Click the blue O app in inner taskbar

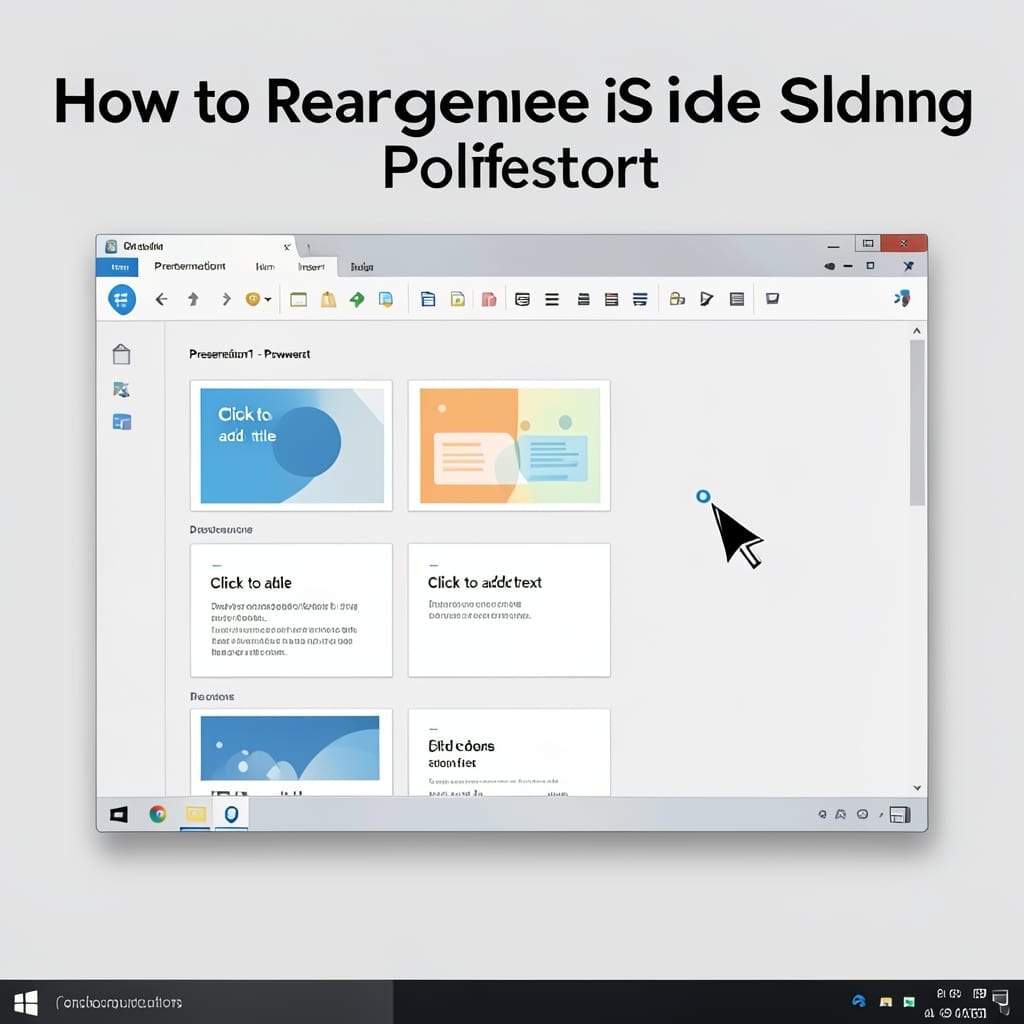coord(231,814)
